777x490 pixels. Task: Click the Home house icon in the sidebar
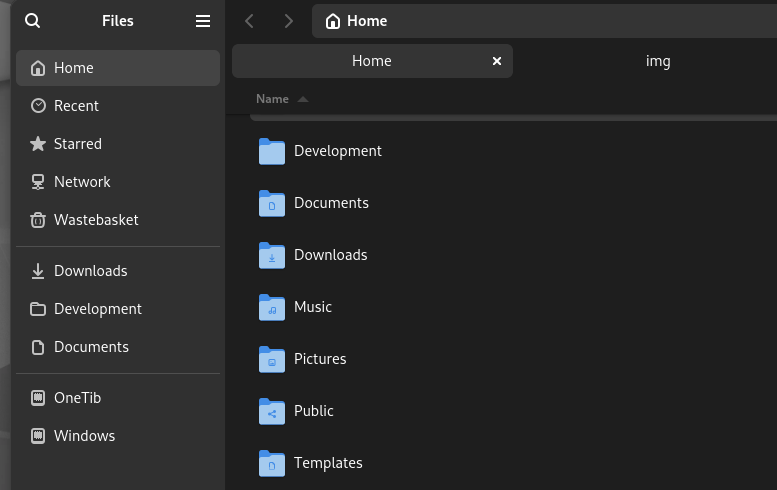coord(38,68)
